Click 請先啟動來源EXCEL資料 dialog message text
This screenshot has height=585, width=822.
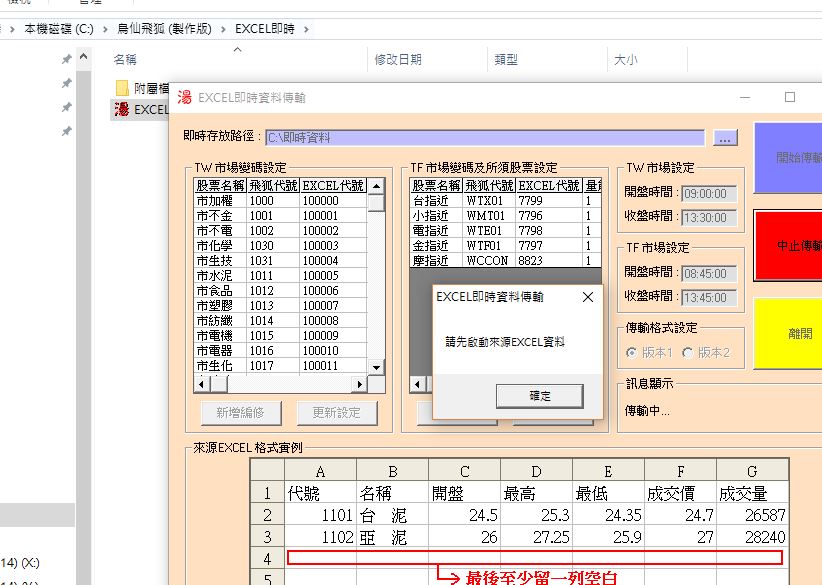coord(505,342)
